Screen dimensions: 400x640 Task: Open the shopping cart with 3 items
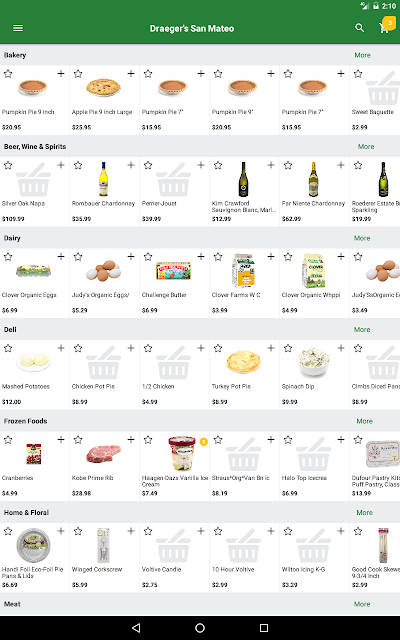(385, 26)
